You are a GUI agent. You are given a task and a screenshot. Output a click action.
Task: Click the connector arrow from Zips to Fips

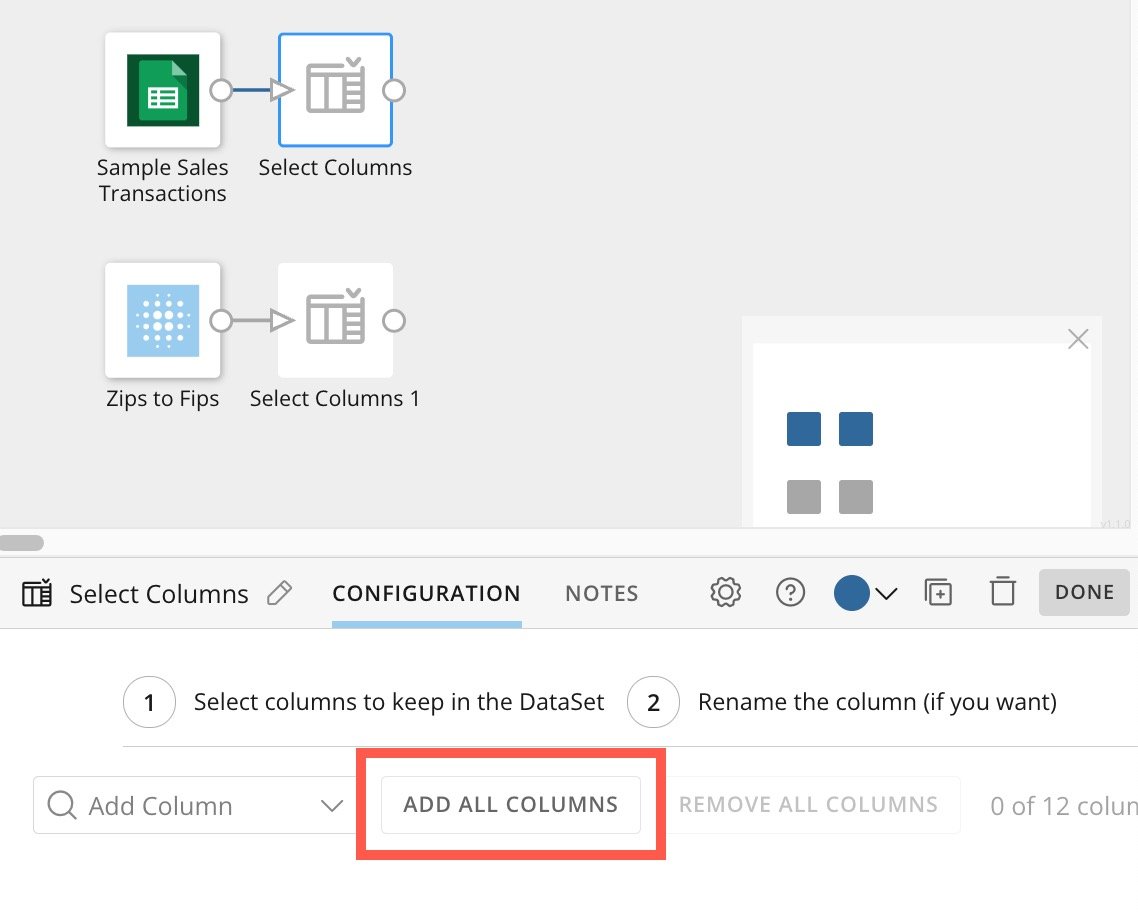pos(263,320)
